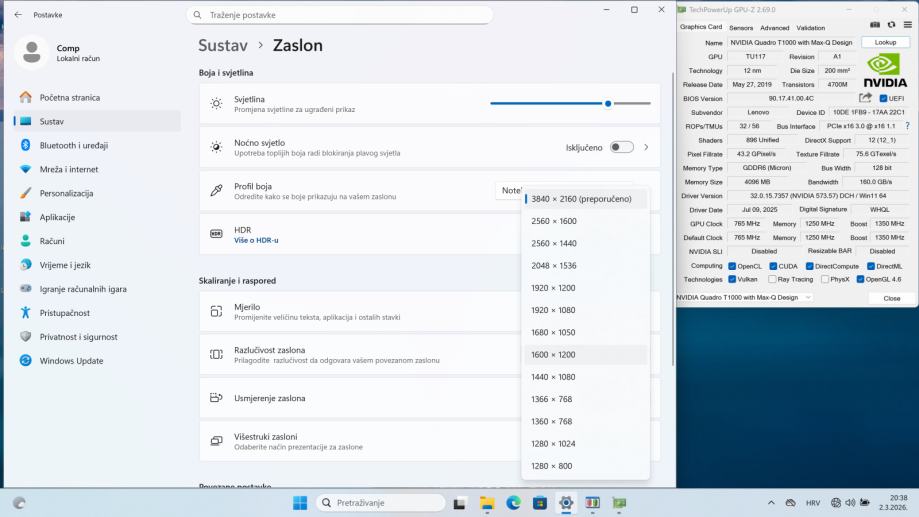Click the volume icon in system tray

click(850, 503)
